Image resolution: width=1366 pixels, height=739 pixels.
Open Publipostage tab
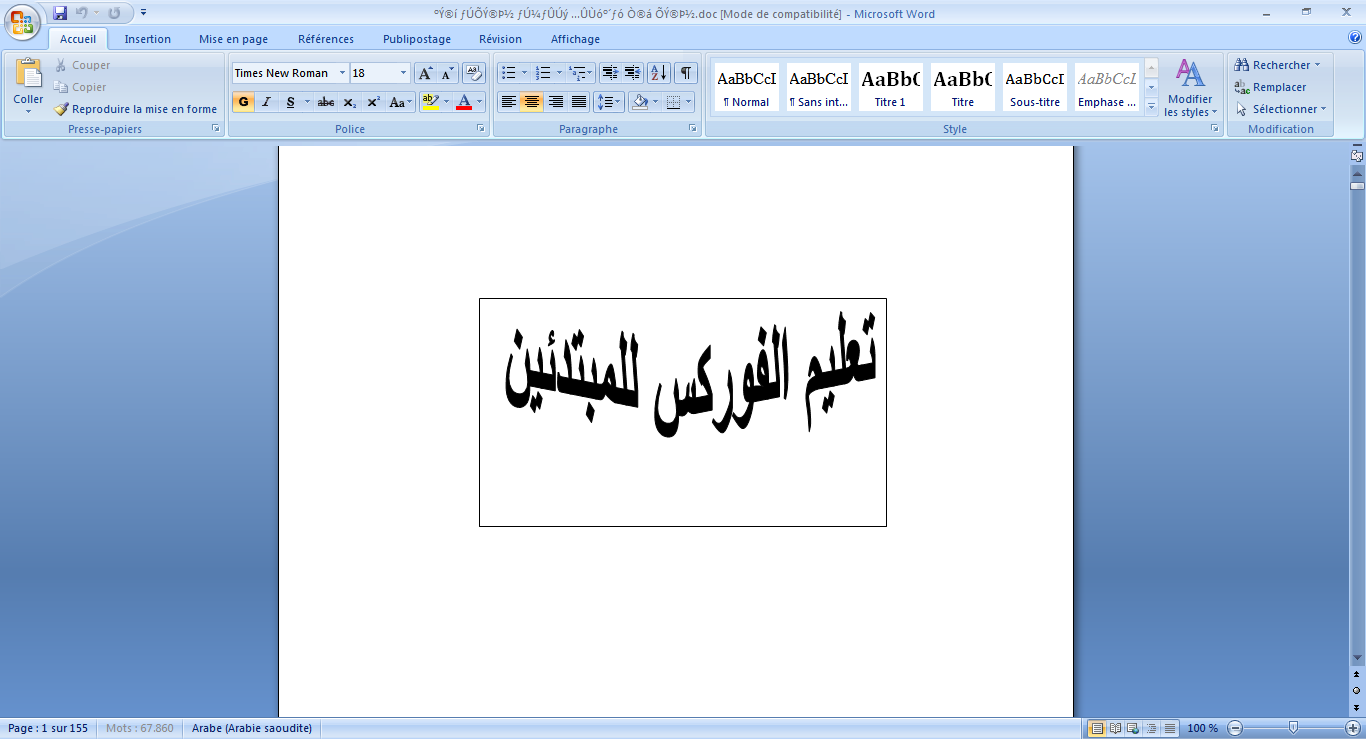pyautogui.click(x=417, y=39)
